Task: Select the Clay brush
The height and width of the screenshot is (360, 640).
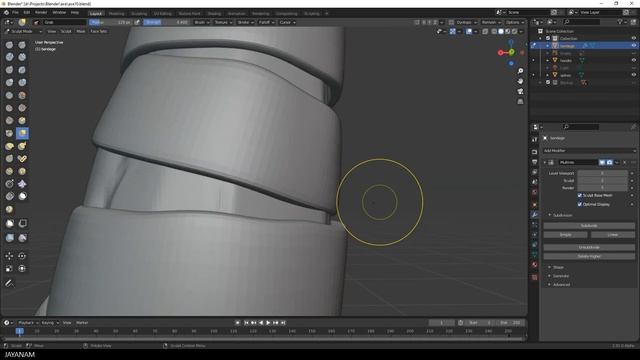Action: tap(9, 57)
